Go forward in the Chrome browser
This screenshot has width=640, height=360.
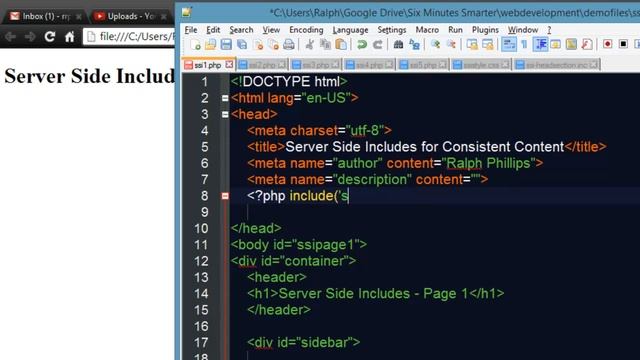tap(30, 37)
